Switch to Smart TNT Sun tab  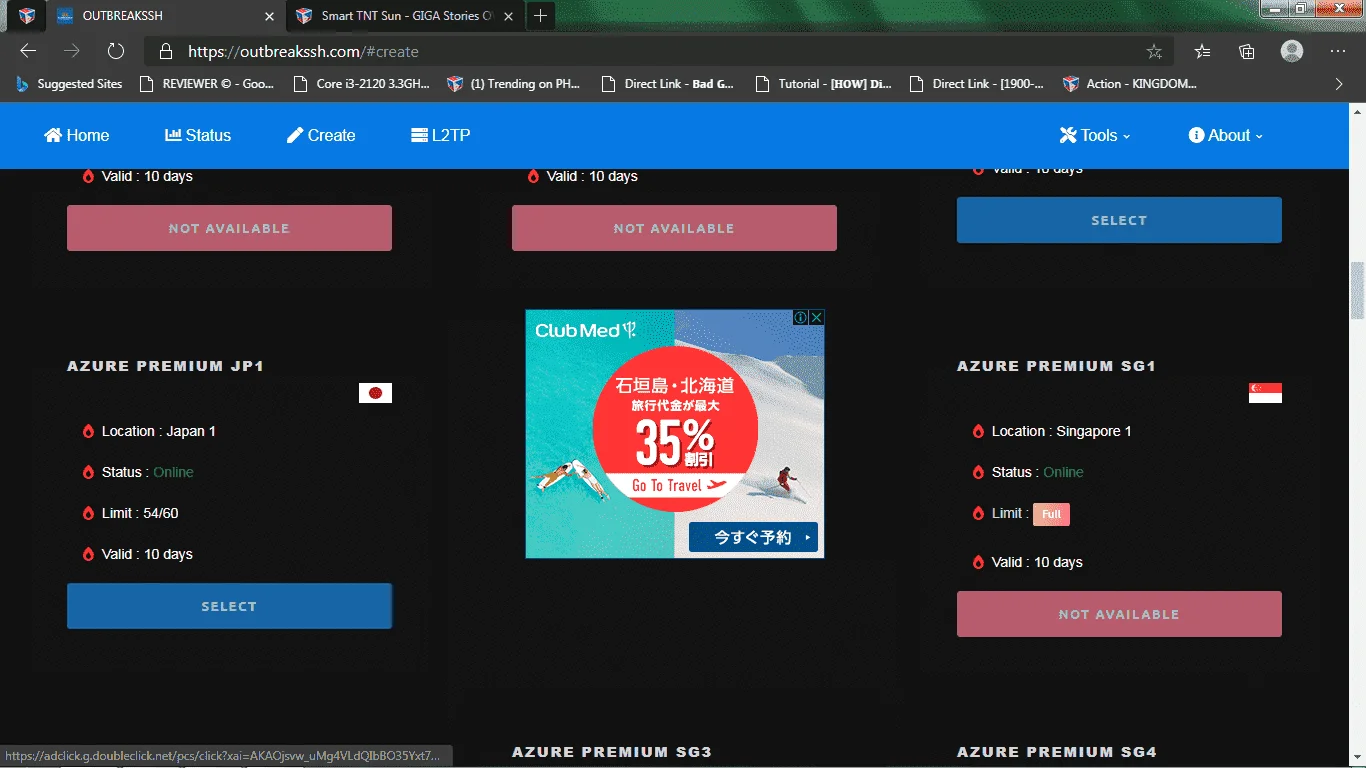click(405, 16)
